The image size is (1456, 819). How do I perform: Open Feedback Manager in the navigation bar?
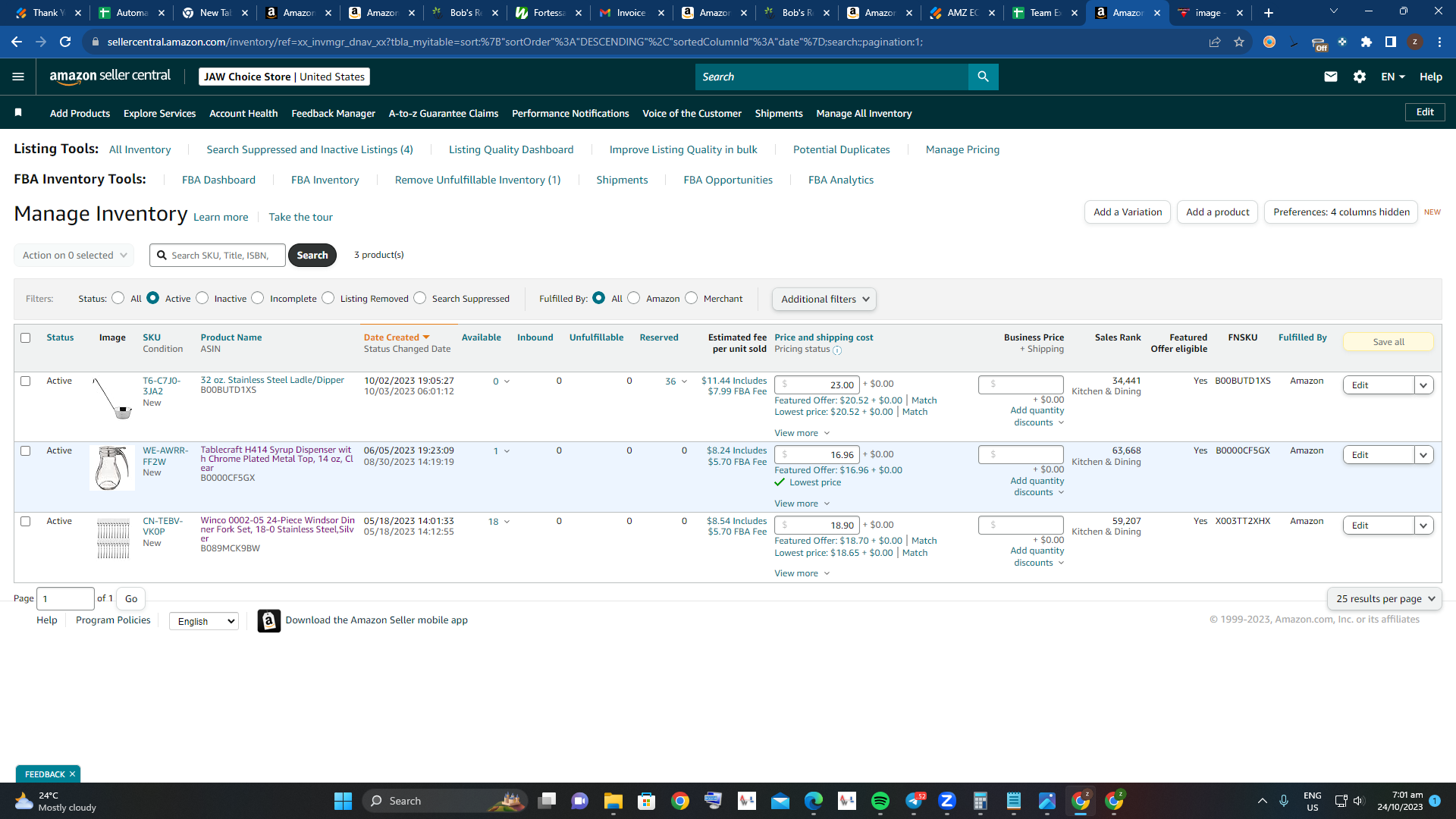333,113
